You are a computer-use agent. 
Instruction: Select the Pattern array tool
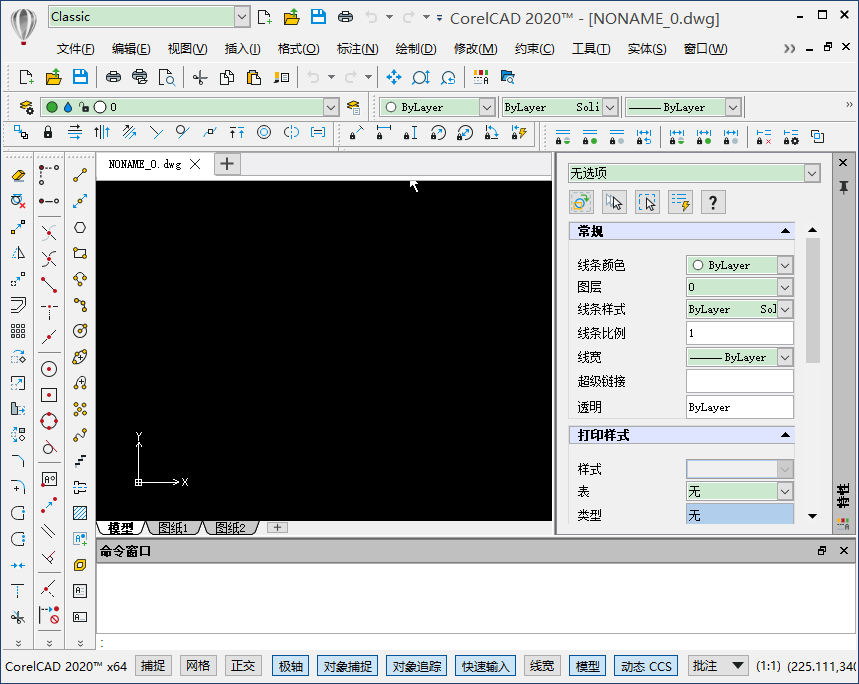click(x=18, y=331)
